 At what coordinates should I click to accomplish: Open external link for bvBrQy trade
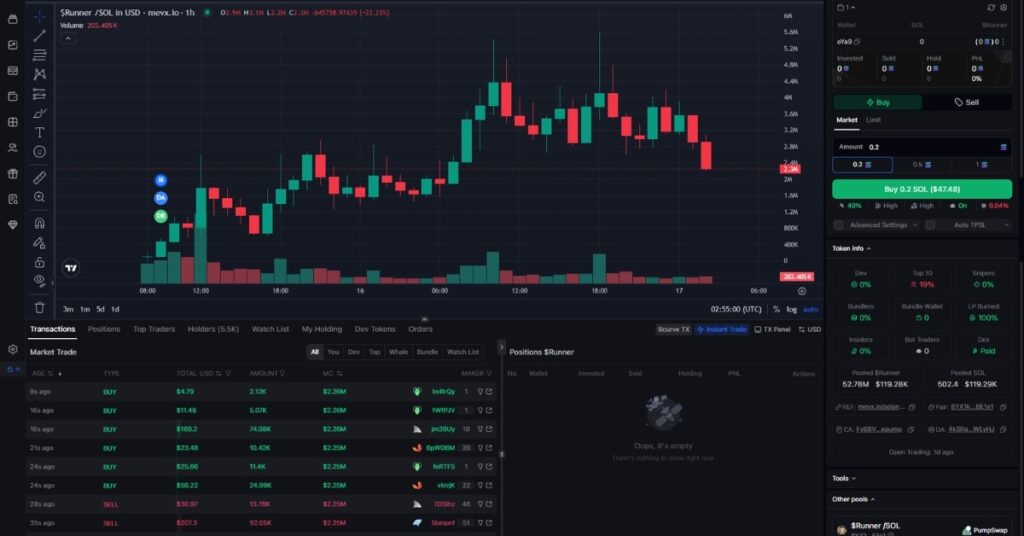(x=489, y=392)
